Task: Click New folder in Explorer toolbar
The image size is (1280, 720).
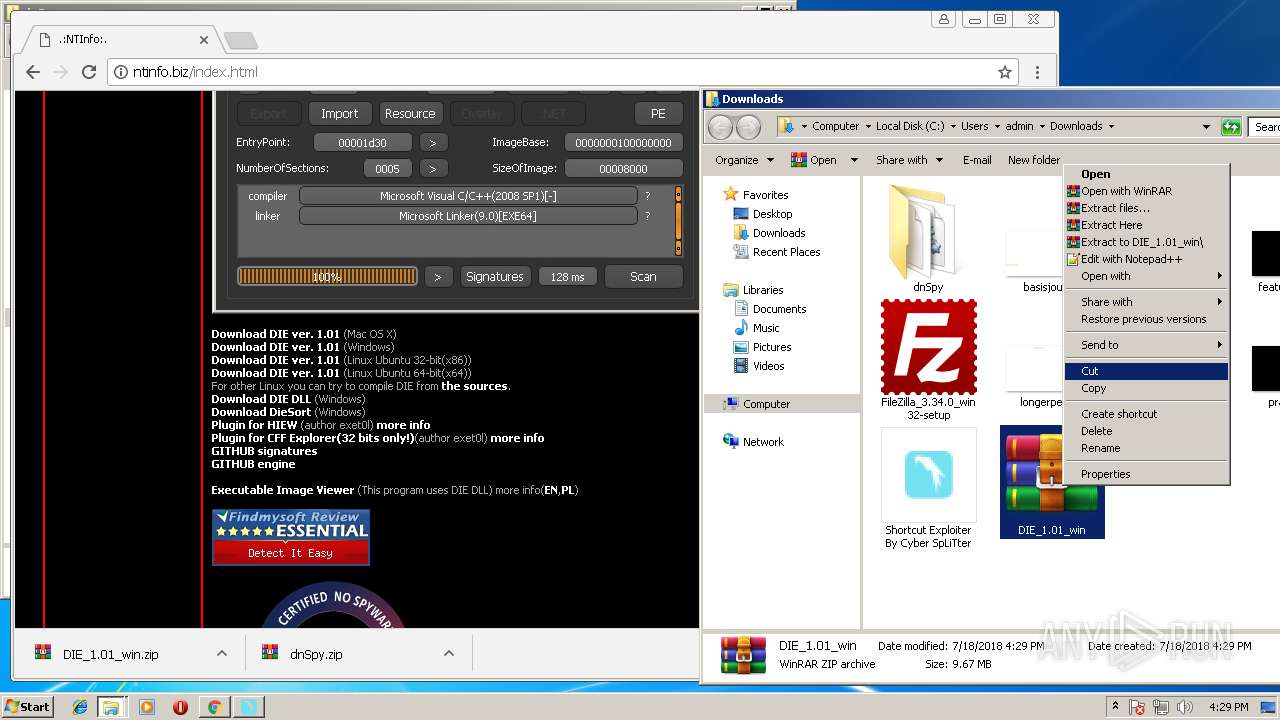Action: coord(1033,160)
